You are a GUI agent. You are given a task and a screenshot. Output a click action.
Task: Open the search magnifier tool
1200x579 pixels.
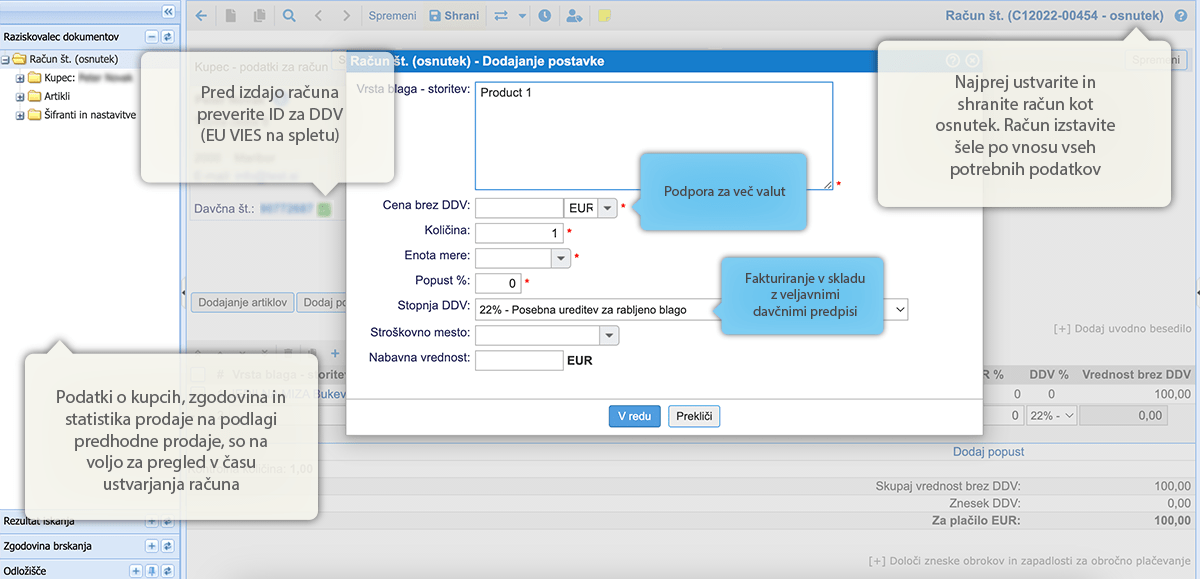[289, 16]
